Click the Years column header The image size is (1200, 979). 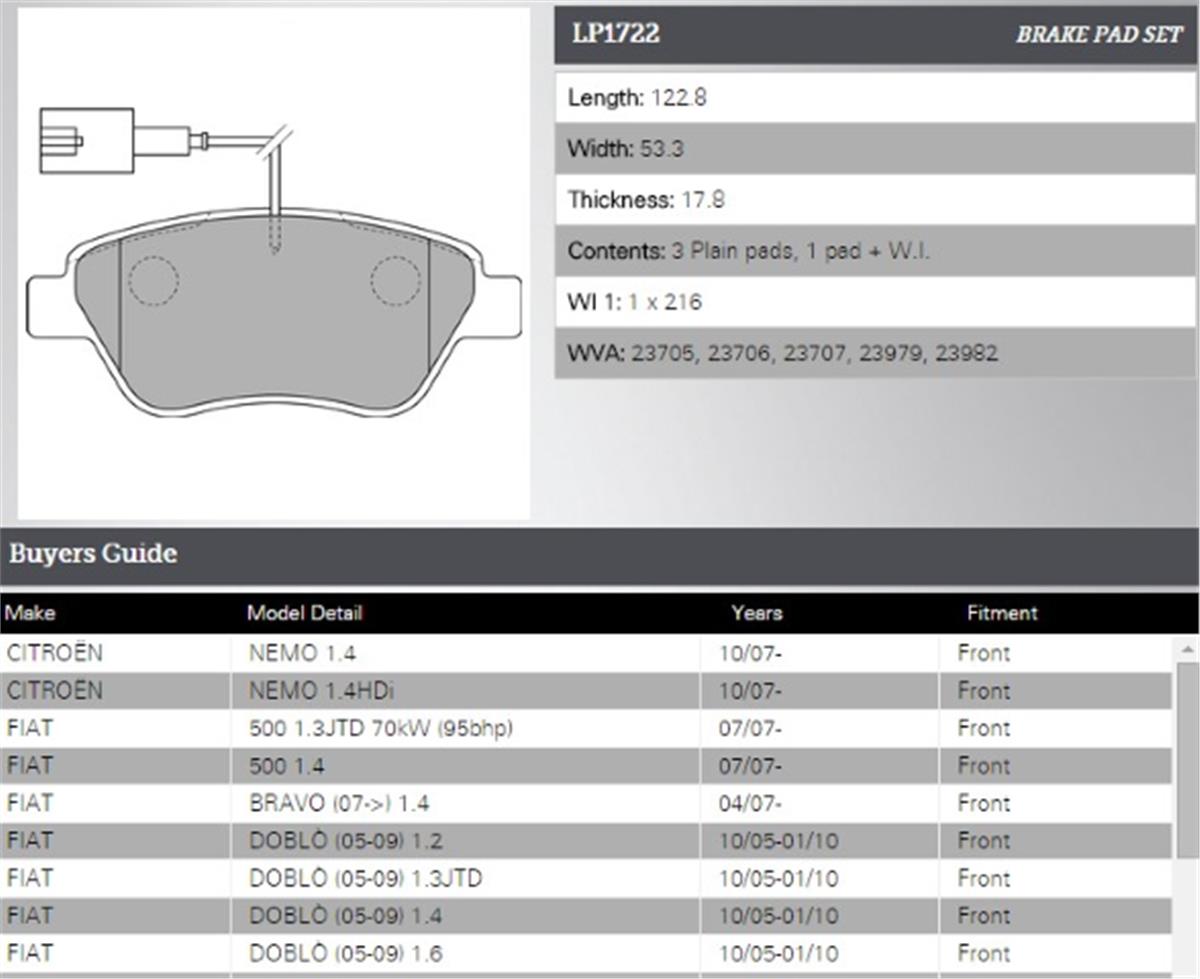tap(757, 613)
